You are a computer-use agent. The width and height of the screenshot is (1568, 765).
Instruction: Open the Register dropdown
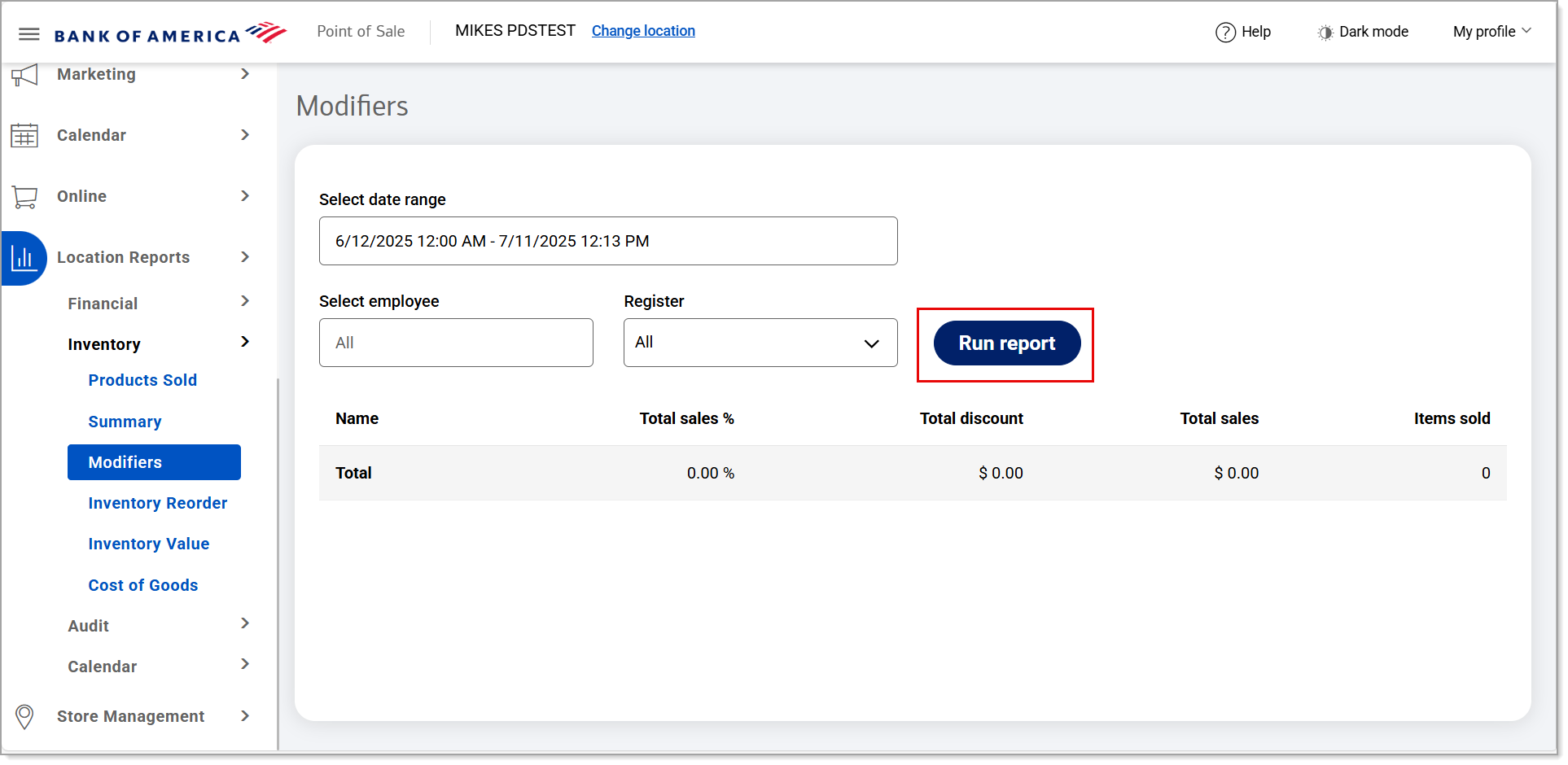[x=760, y=343]
